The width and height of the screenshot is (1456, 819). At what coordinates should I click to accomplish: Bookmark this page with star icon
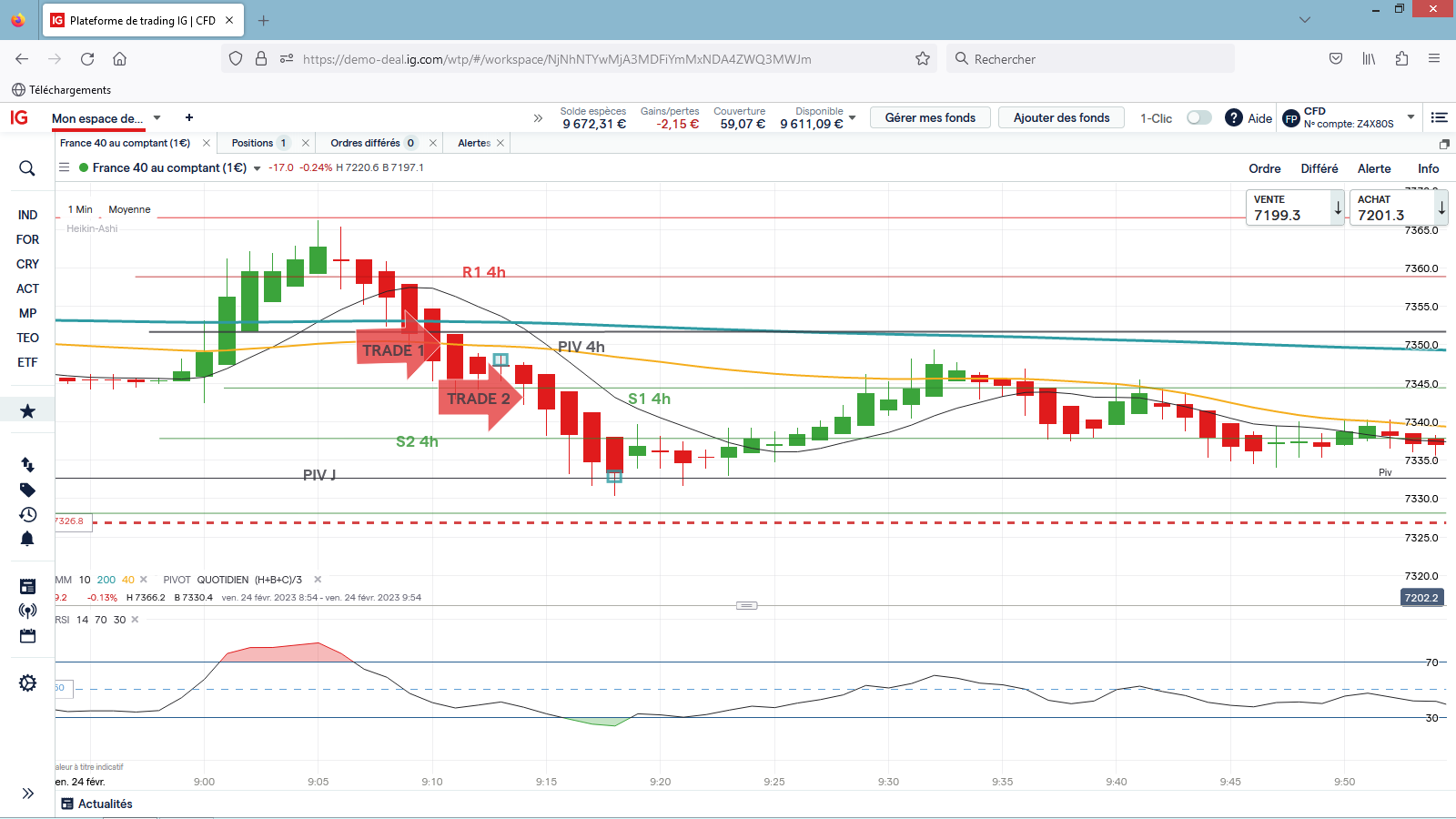point(923,59)
